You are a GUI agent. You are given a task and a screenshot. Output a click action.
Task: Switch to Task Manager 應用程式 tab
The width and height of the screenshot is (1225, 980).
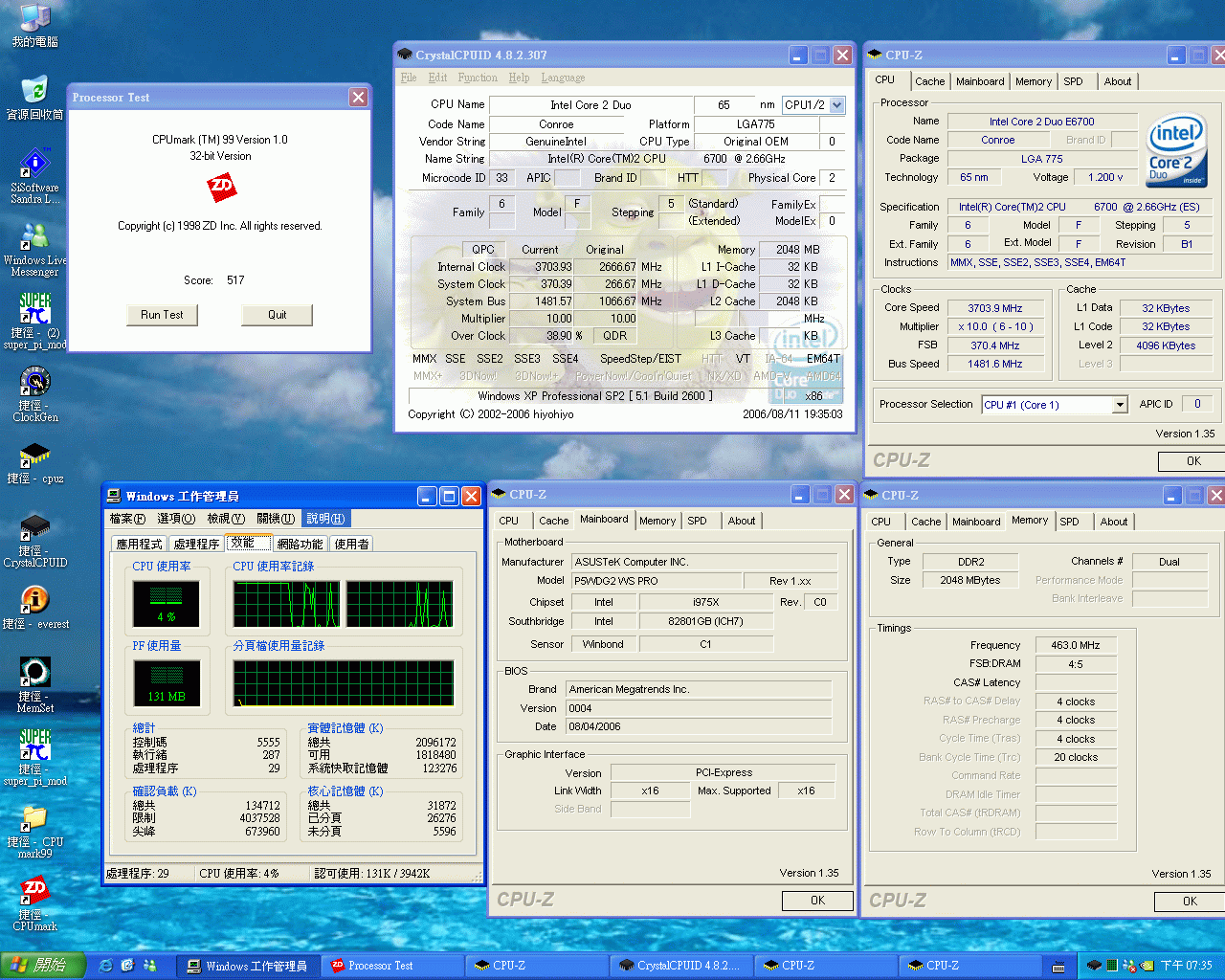point(139,544)
